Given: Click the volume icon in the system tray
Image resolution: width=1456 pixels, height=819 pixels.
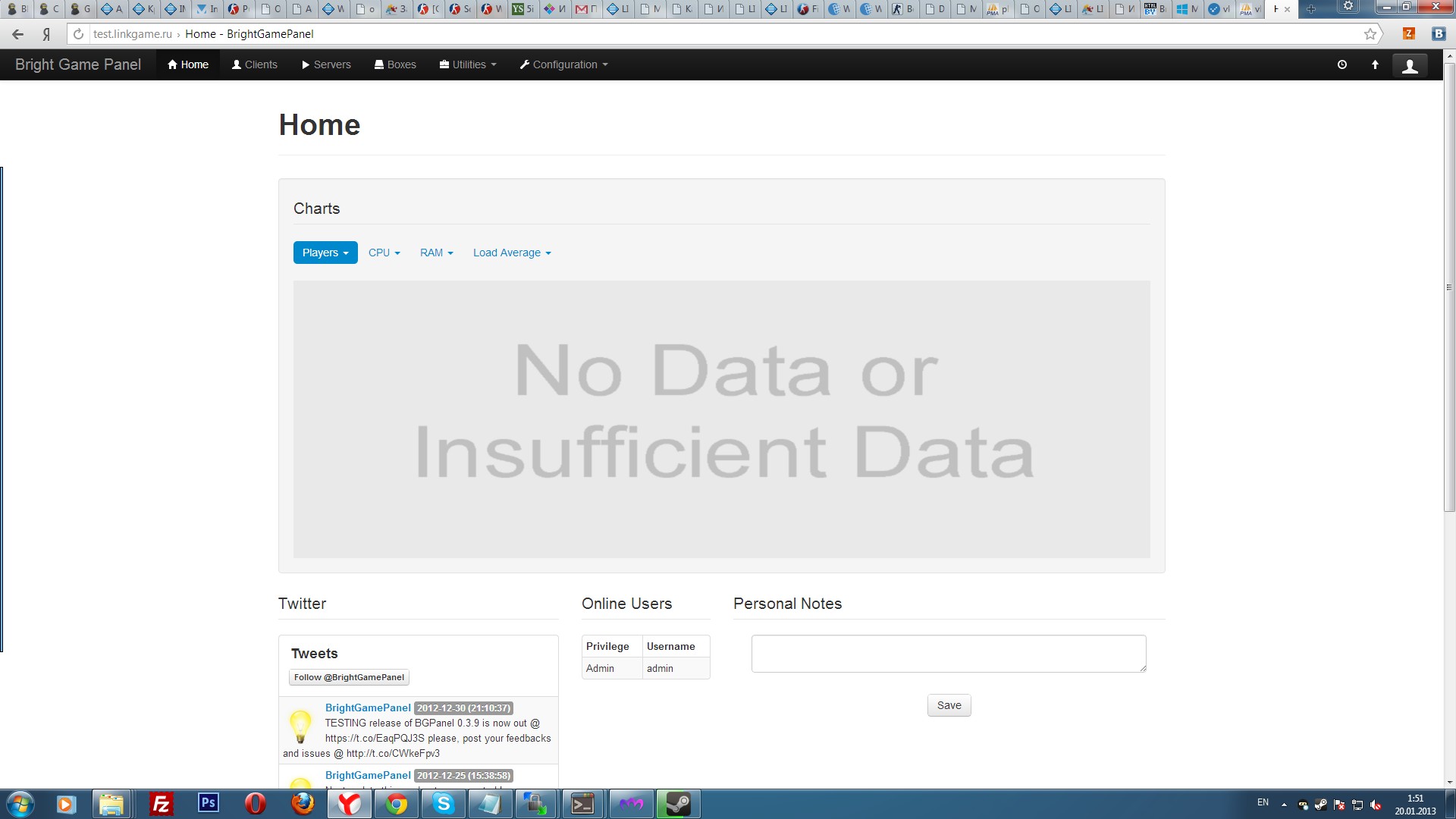Looking at the screenshot, I should coord(1376,805).
